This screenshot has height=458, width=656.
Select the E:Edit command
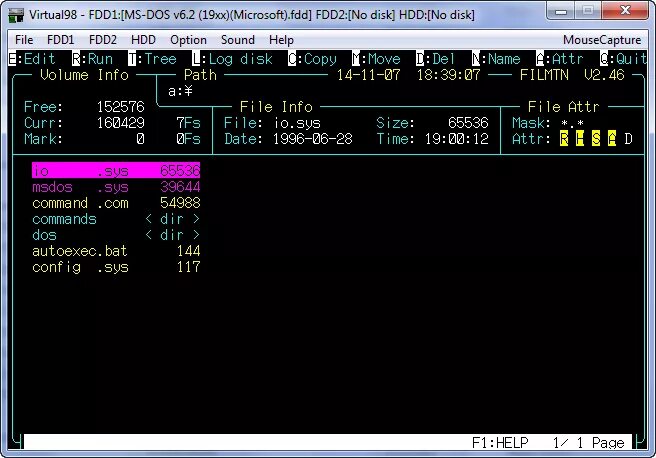point(32,59)
